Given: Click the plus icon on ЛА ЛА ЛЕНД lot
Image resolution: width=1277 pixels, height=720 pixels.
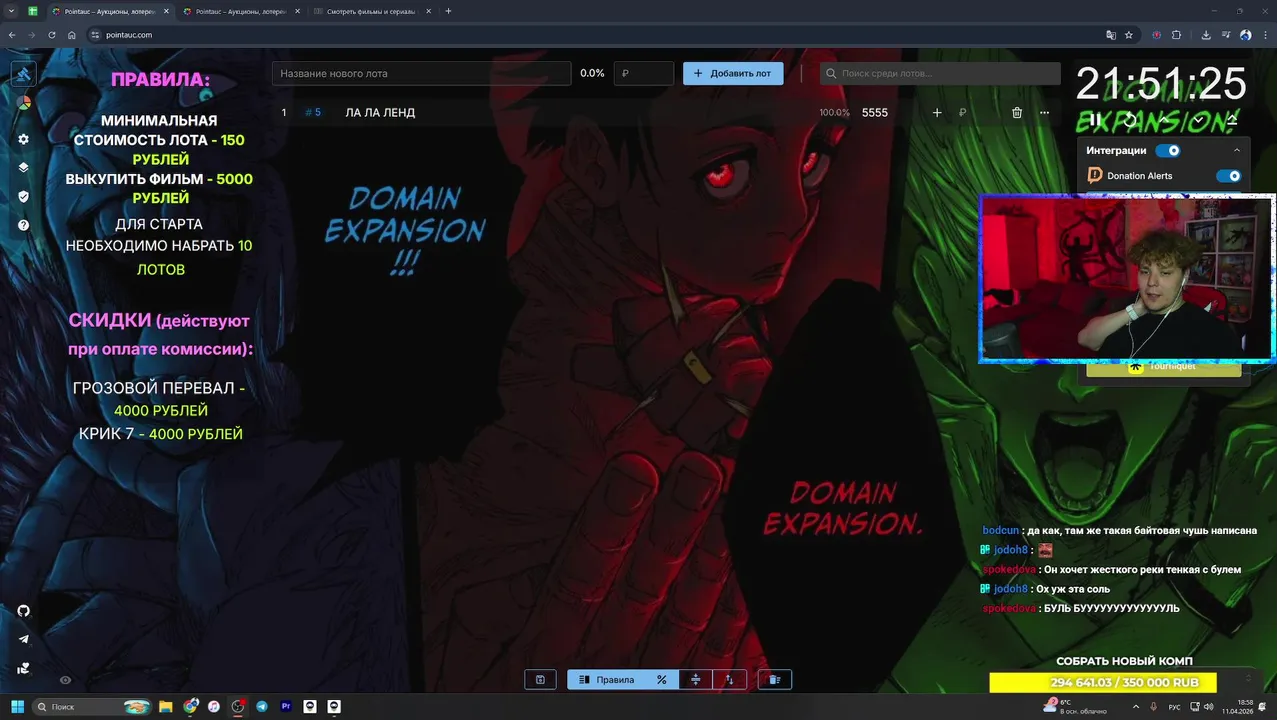Looking at the screenshot, I should (x=937, y=113).
